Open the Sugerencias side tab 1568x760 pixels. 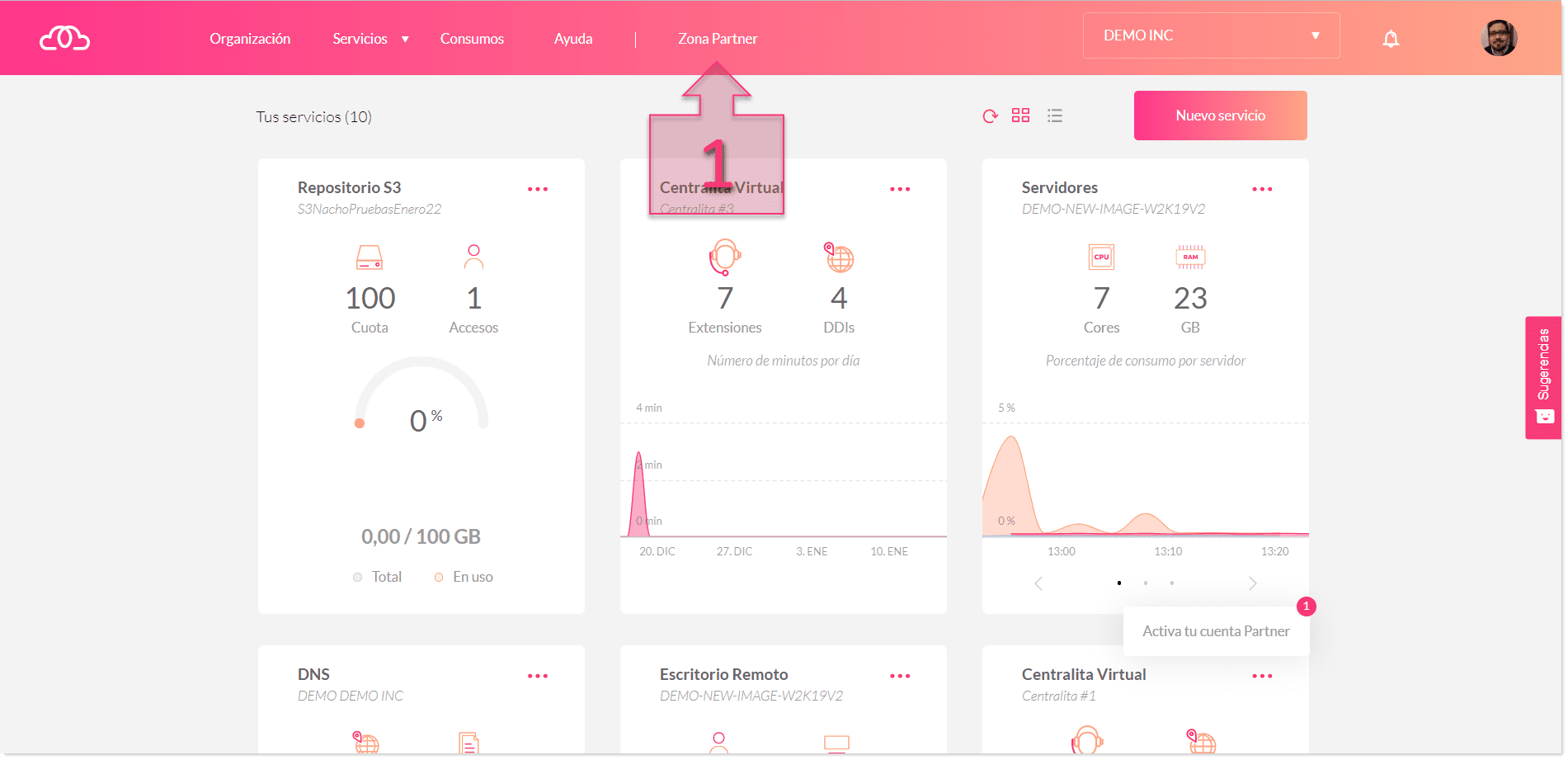[1543, 377]
